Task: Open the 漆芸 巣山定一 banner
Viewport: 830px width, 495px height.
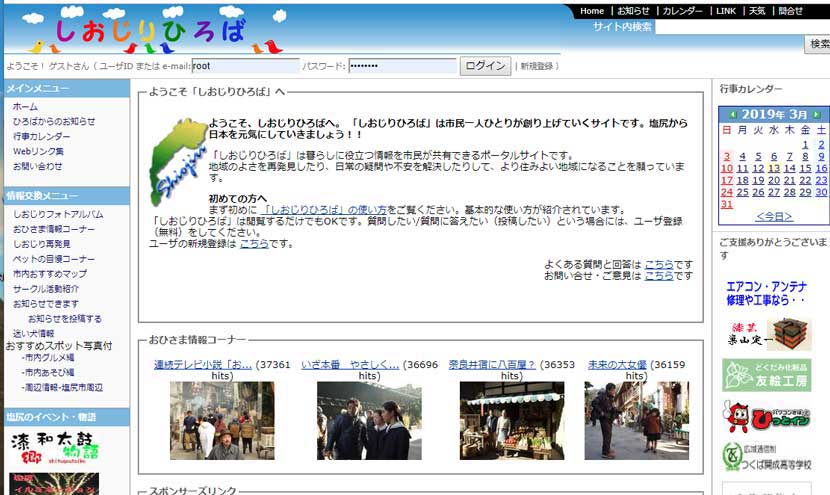Action: 768,334
